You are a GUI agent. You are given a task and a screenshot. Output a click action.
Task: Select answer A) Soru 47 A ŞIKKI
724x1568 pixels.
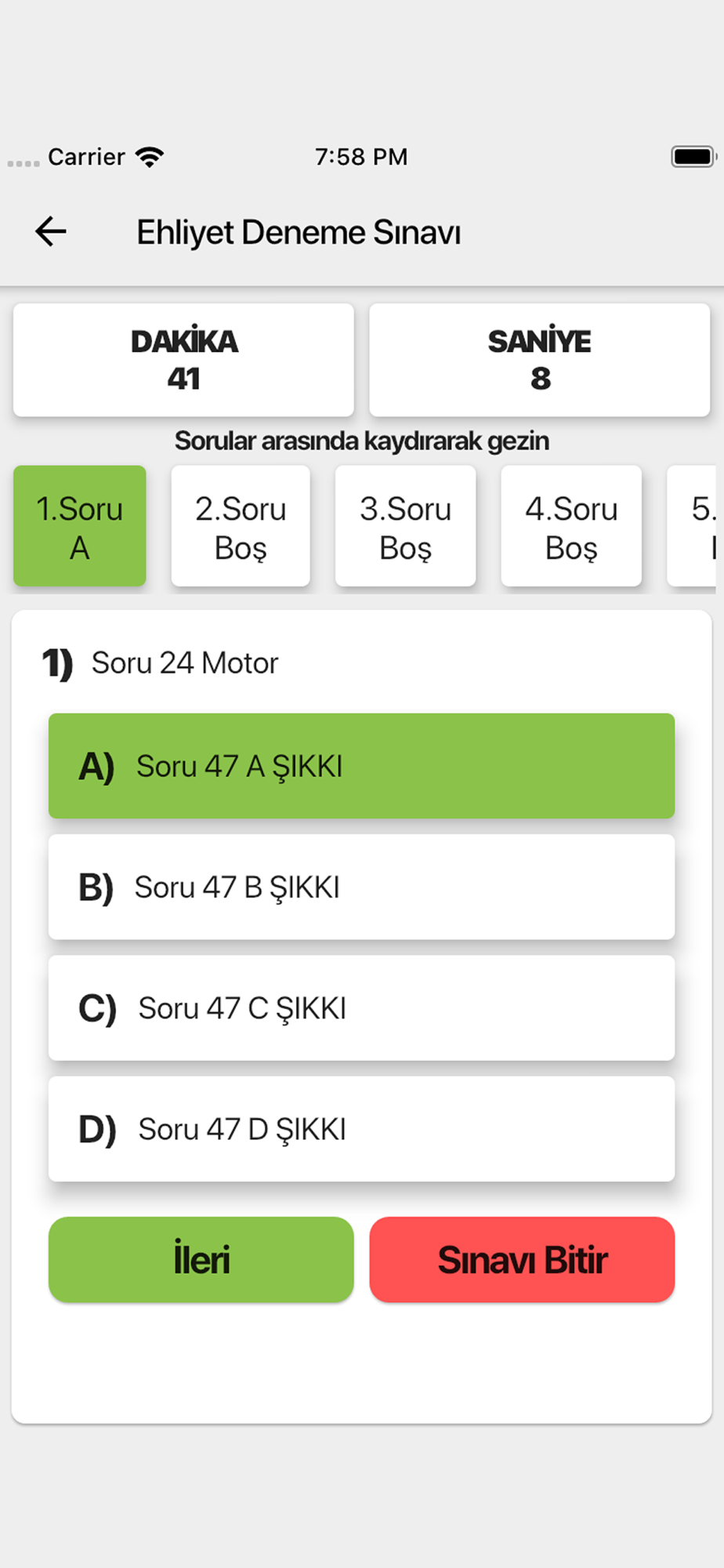361,766
